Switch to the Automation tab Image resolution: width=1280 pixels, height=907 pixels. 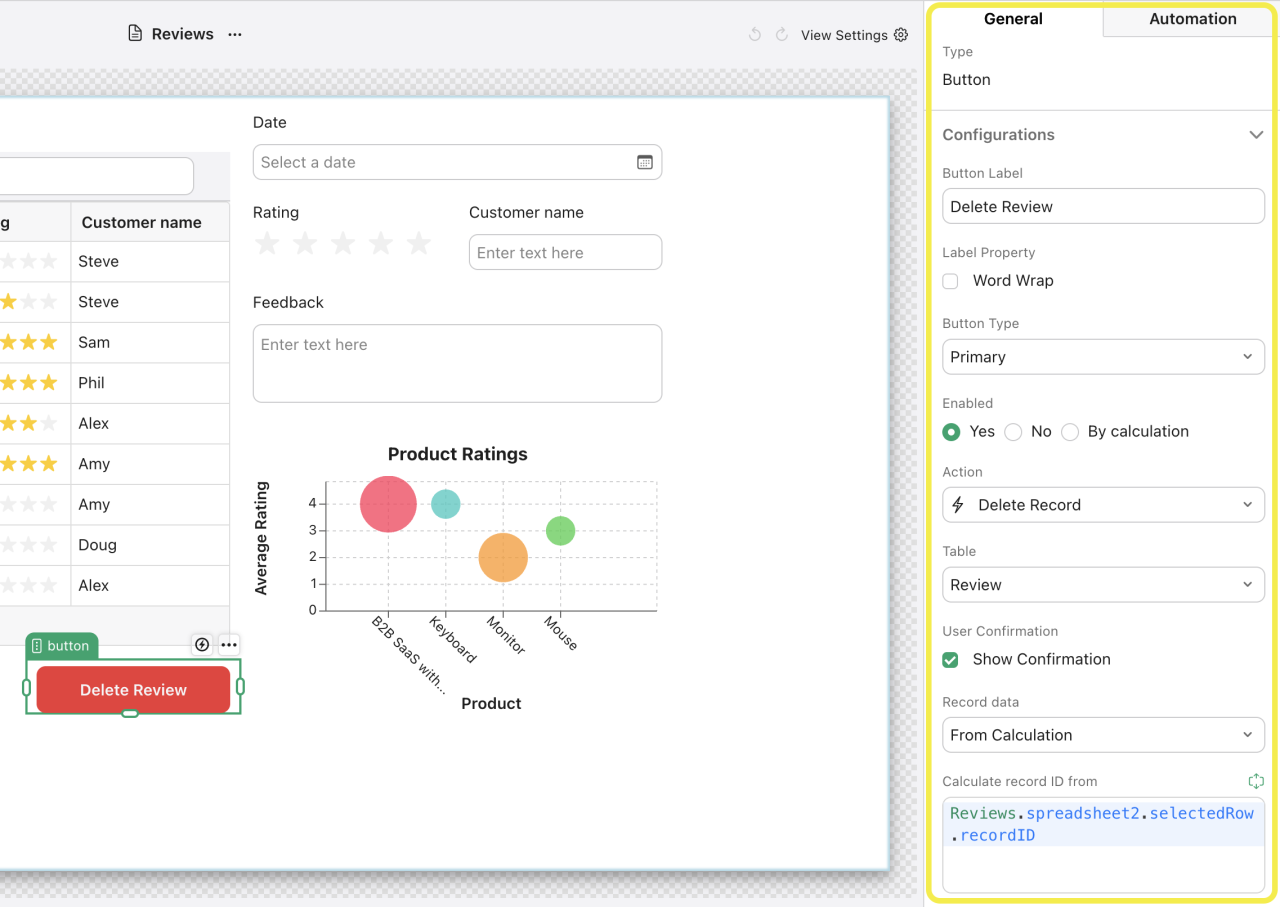1192,19
